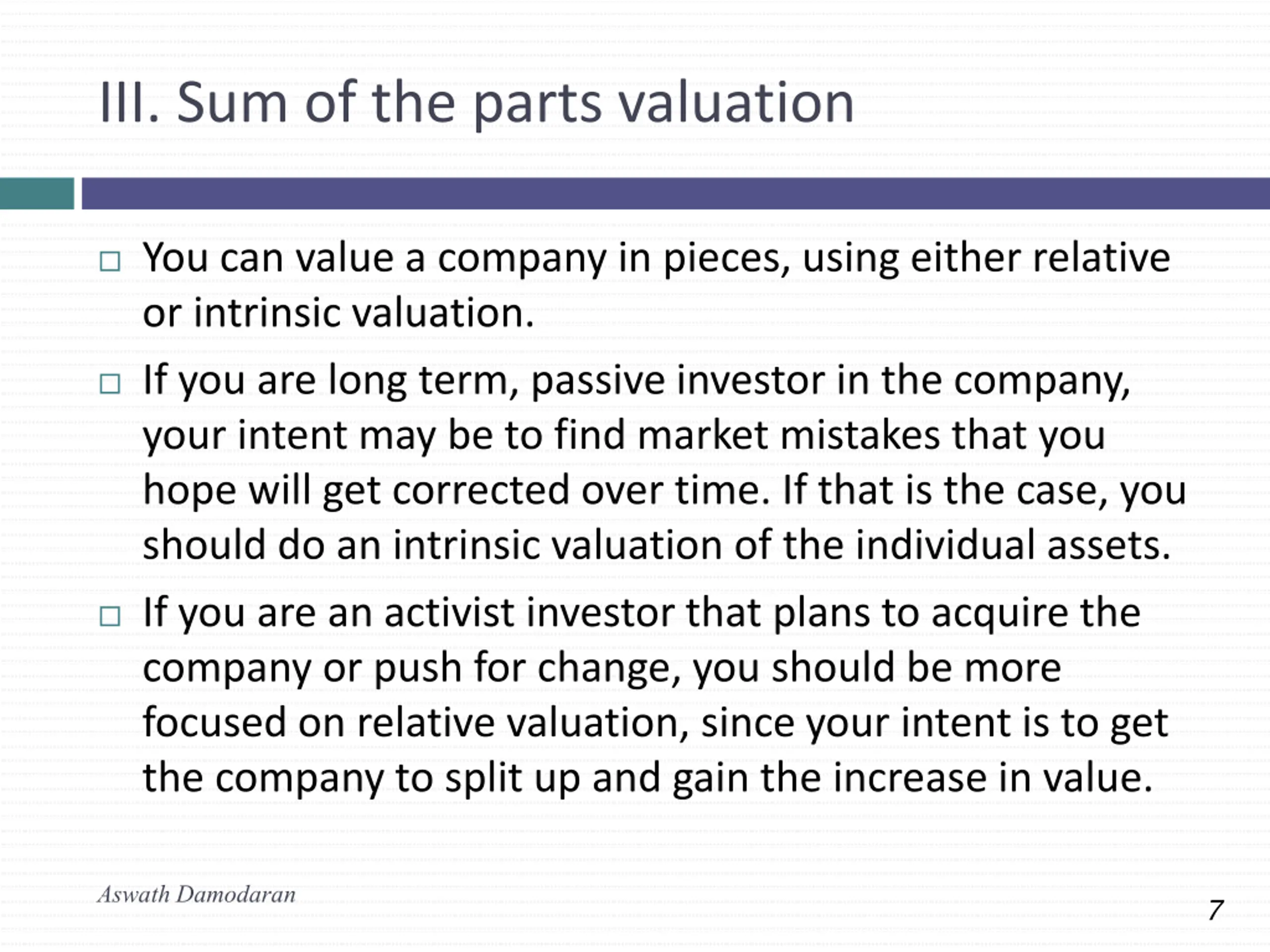The height and width of the screenshot is (952, 1270).
Task: Click the square bullet beside 'You can value'
Action: pos(110,262)
